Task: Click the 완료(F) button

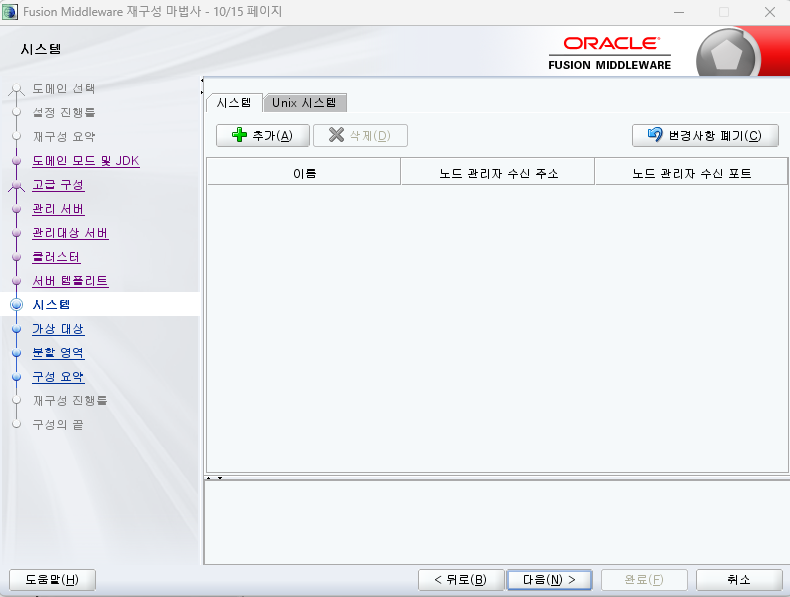Action: click(x=644, y=580)
